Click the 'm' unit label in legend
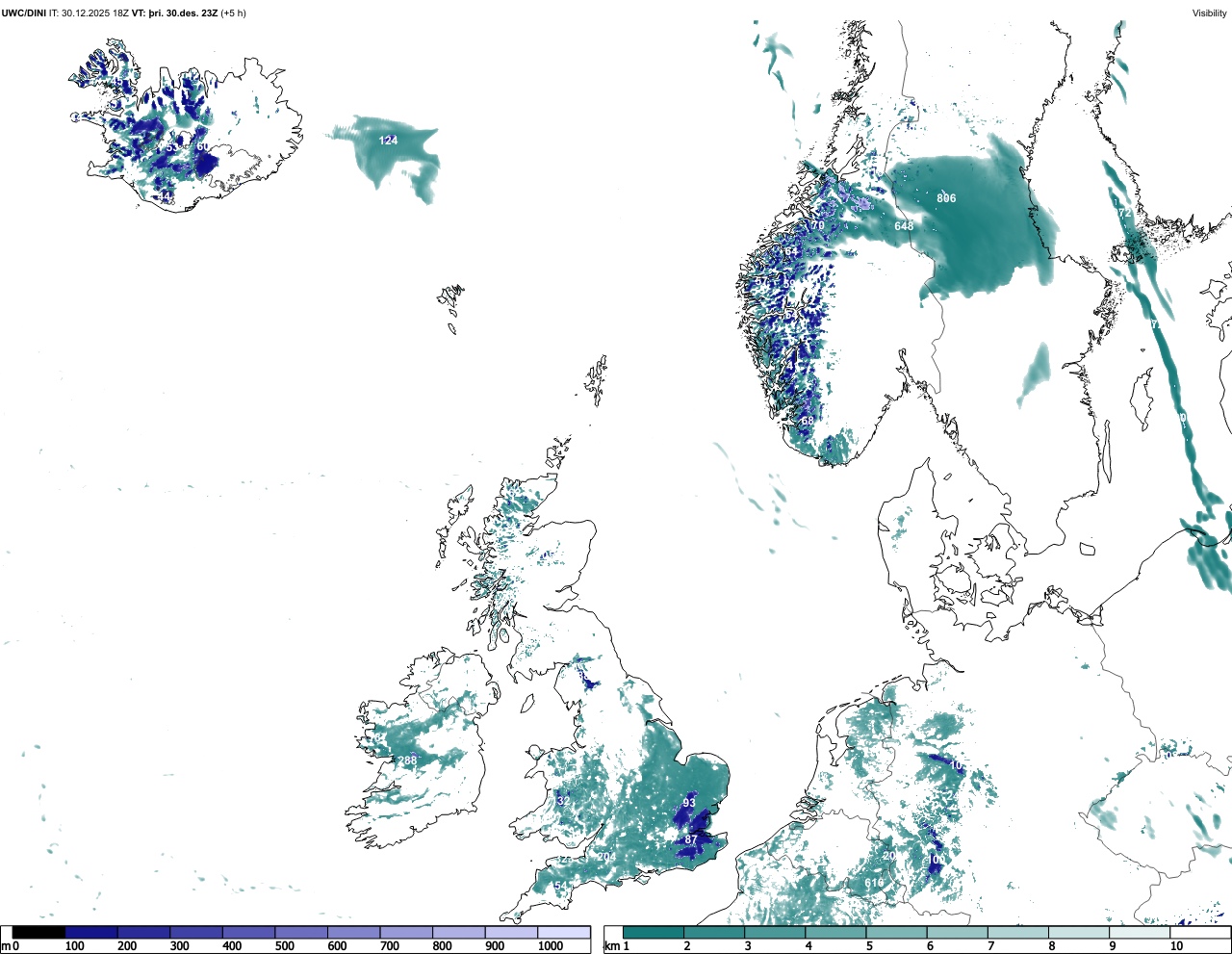This screenshot has width=1232, height=954. (6, 946)
